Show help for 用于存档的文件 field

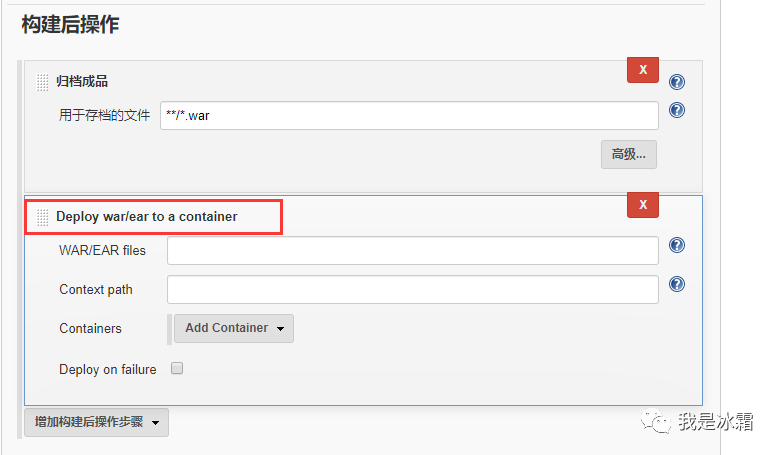coord(677,110)
